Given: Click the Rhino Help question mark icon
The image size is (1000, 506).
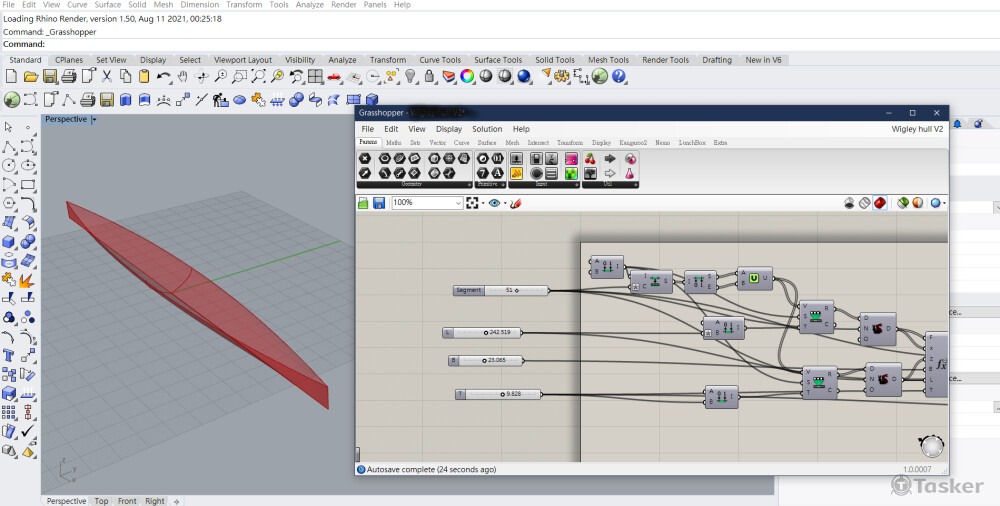Looking at the screenshot, I should click(x=619, y=77).
